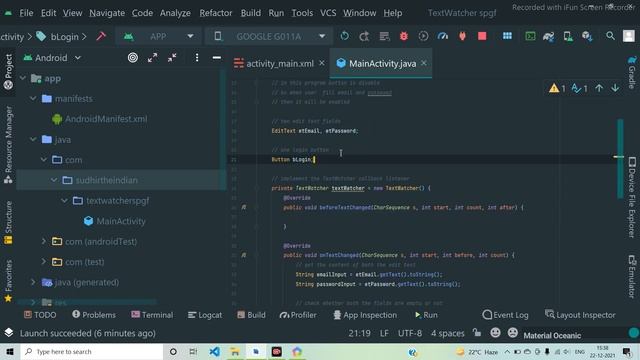This screenshot has height=360, width=640.
Task: Open the Event Log
Action: [505, 315]
